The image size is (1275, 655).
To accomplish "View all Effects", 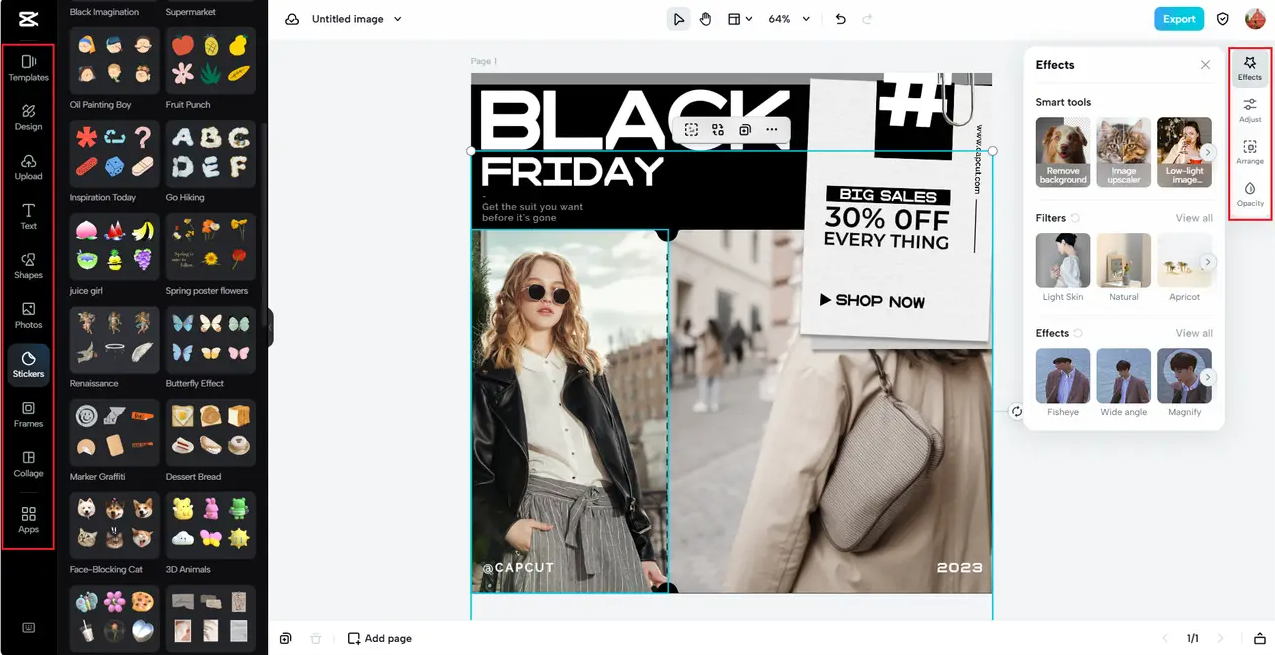I will 1194,333.
